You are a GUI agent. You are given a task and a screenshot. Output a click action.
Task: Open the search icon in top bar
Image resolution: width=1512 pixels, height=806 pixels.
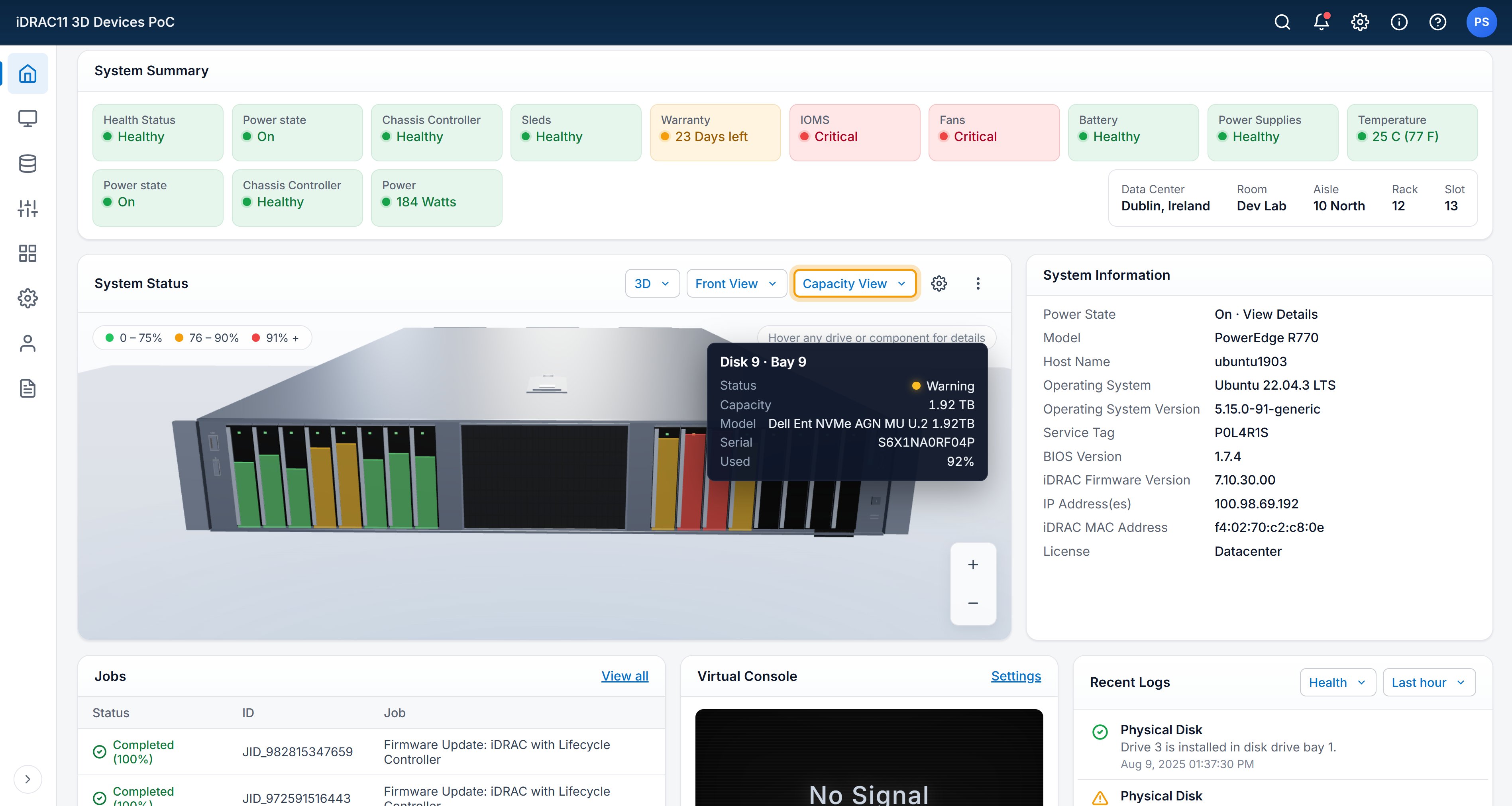pyautogui.click(x=1282, y=22)
